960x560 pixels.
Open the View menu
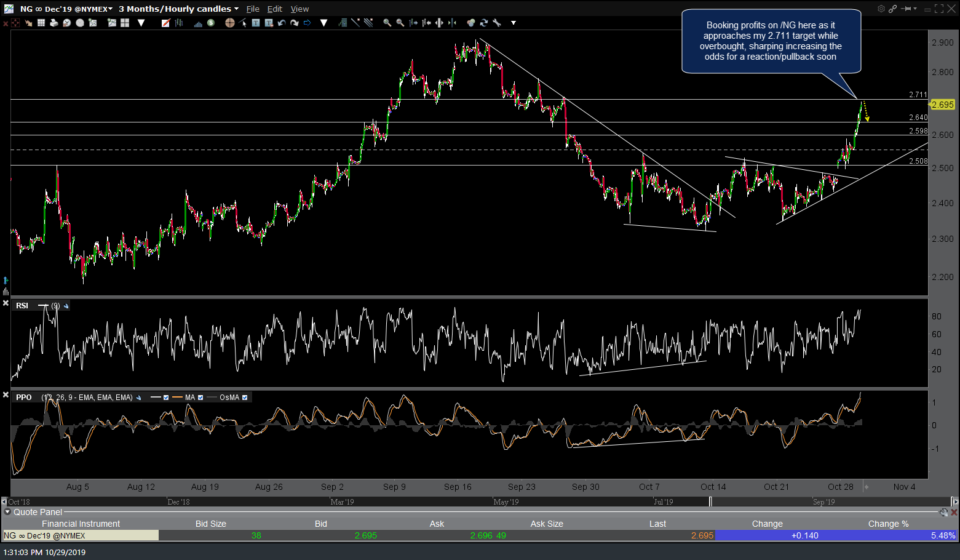tap(300, 8)
